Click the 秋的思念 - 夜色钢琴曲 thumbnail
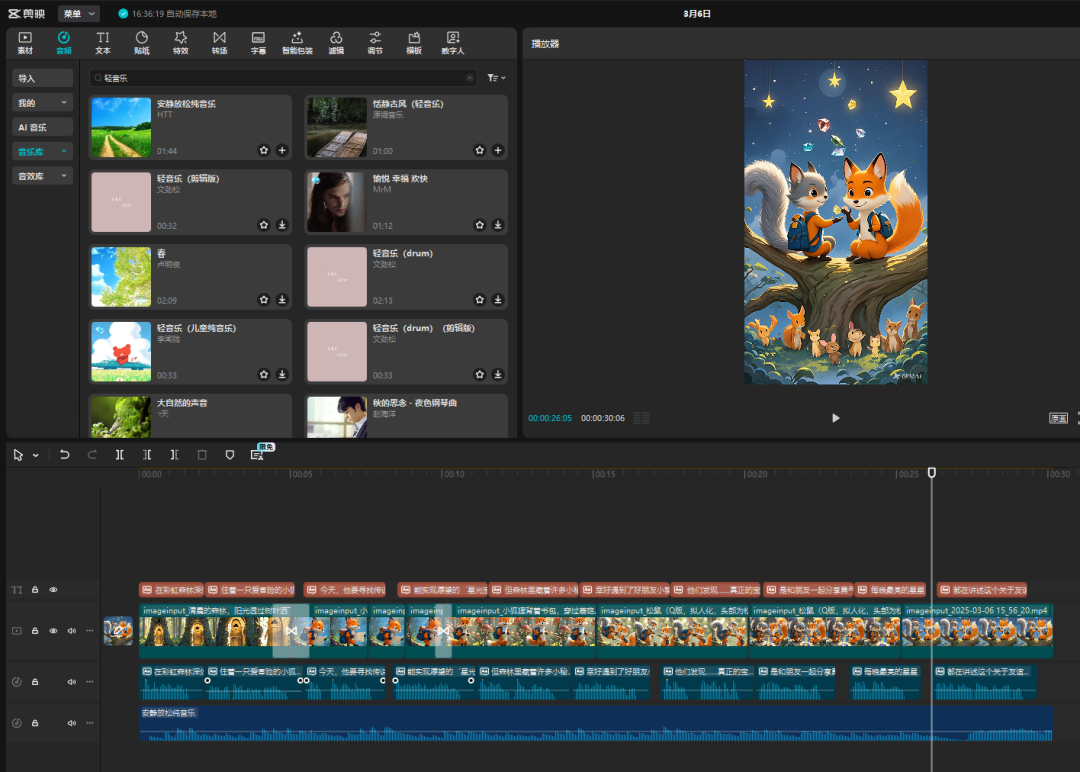The image size is (1080, 772). tap(337, 417)
